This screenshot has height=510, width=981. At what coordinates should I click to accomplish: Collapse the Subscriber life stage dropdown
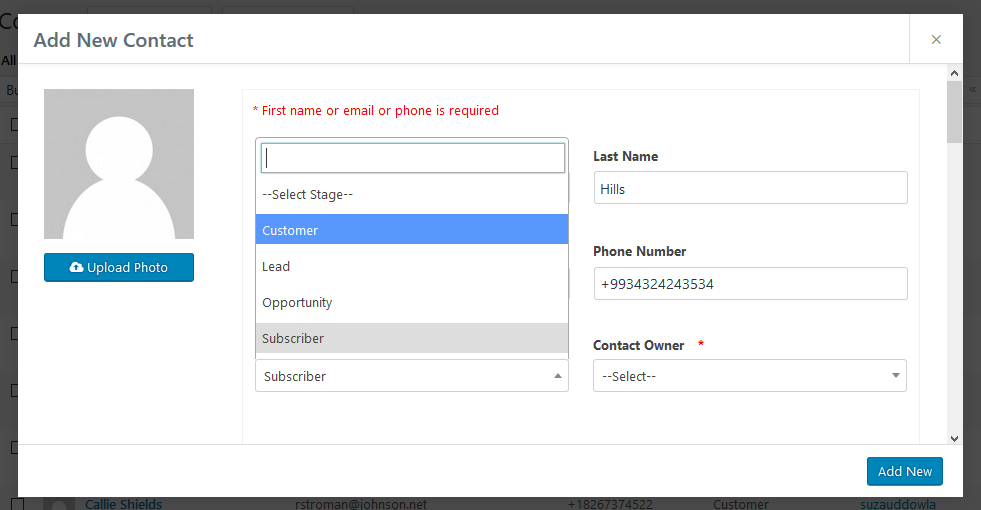412,376
